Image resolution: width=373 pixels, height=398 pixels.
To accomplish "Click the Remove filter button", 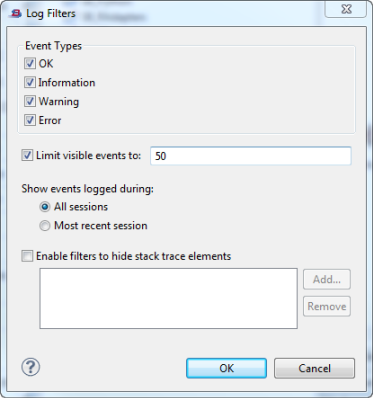I will point(327,306).
